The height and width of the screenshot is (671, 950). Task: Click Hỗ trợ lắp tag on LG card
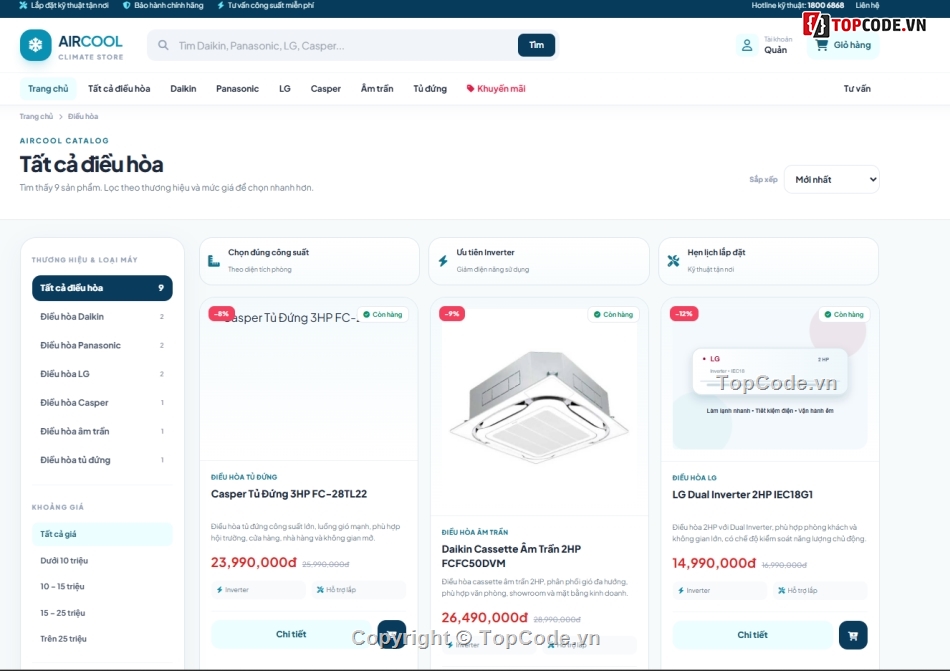pos(820,590)
